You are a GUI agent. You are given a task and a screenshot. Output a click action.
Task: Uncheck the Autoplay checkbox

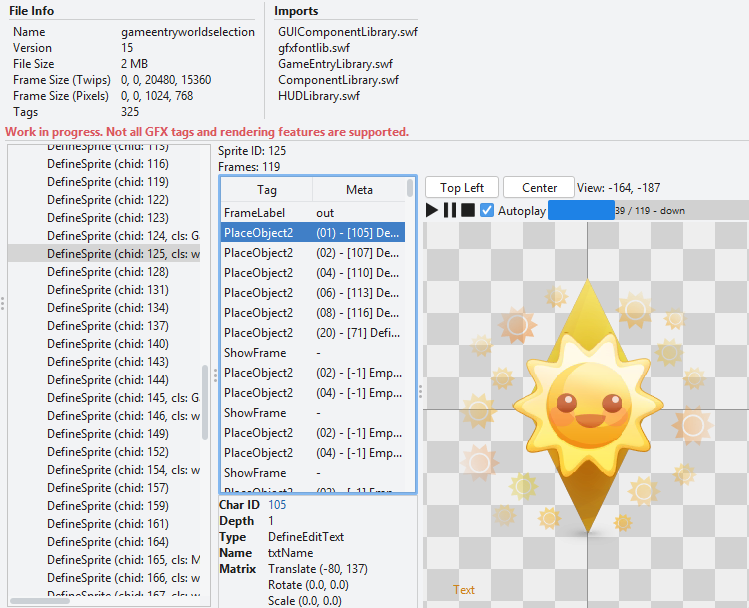pyautogui.click(x=487, y=210)
